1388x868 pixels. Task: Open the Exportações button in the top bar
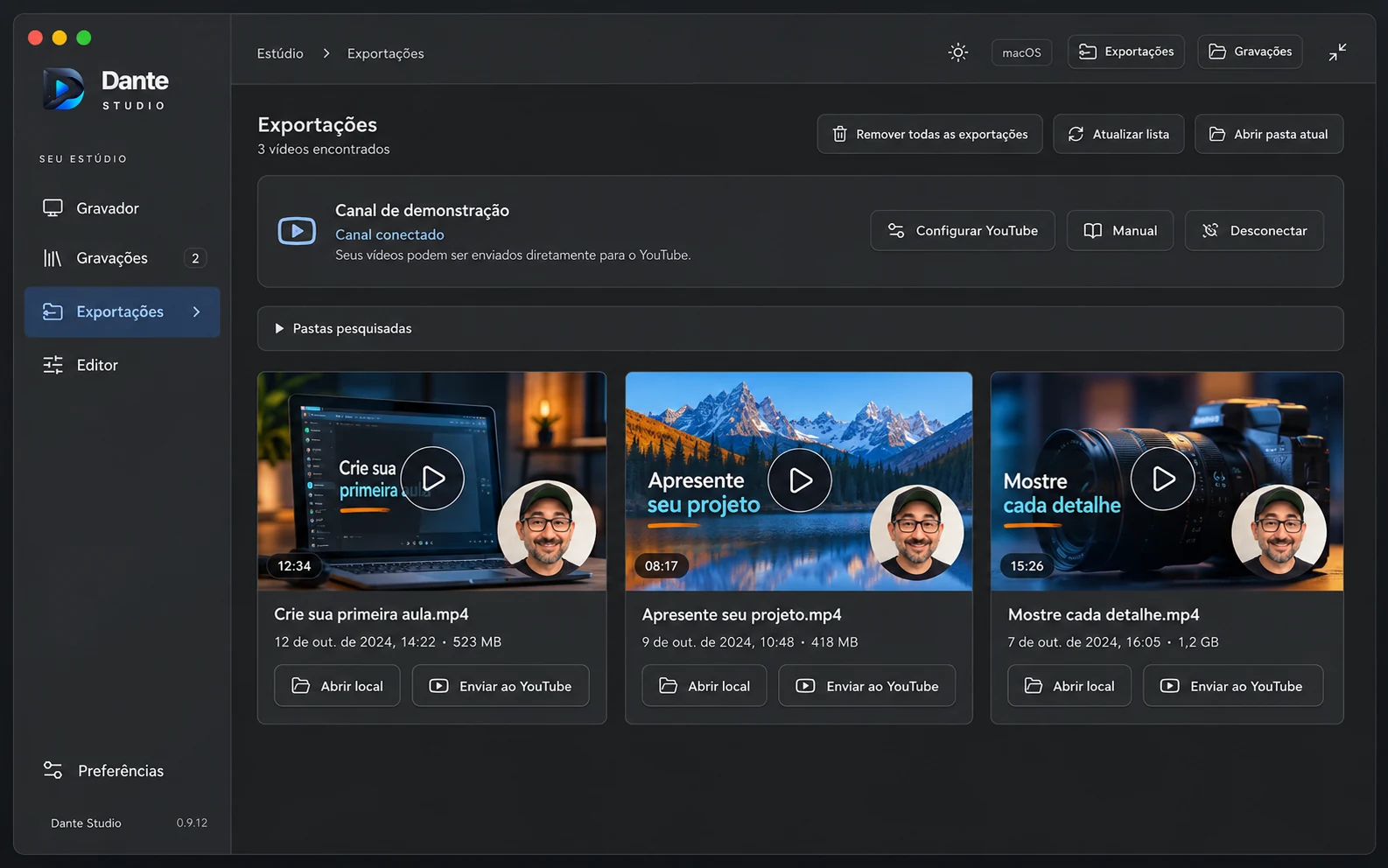tap(1126, 52)
